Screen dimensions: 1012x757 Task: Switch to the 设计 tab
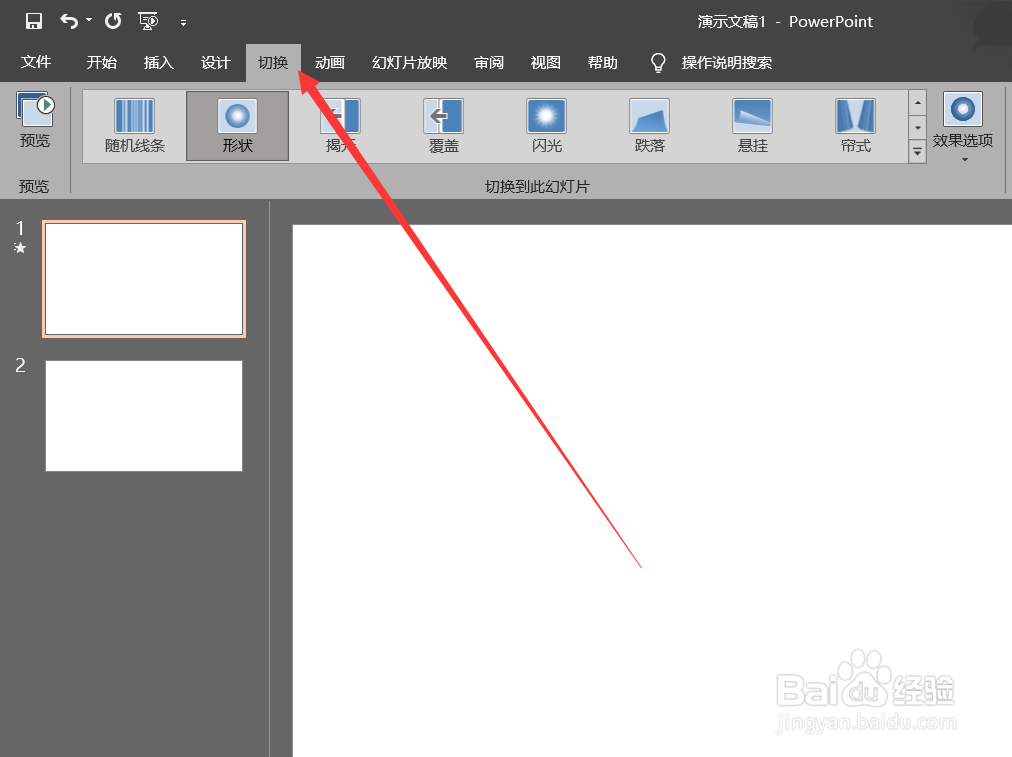216,63
